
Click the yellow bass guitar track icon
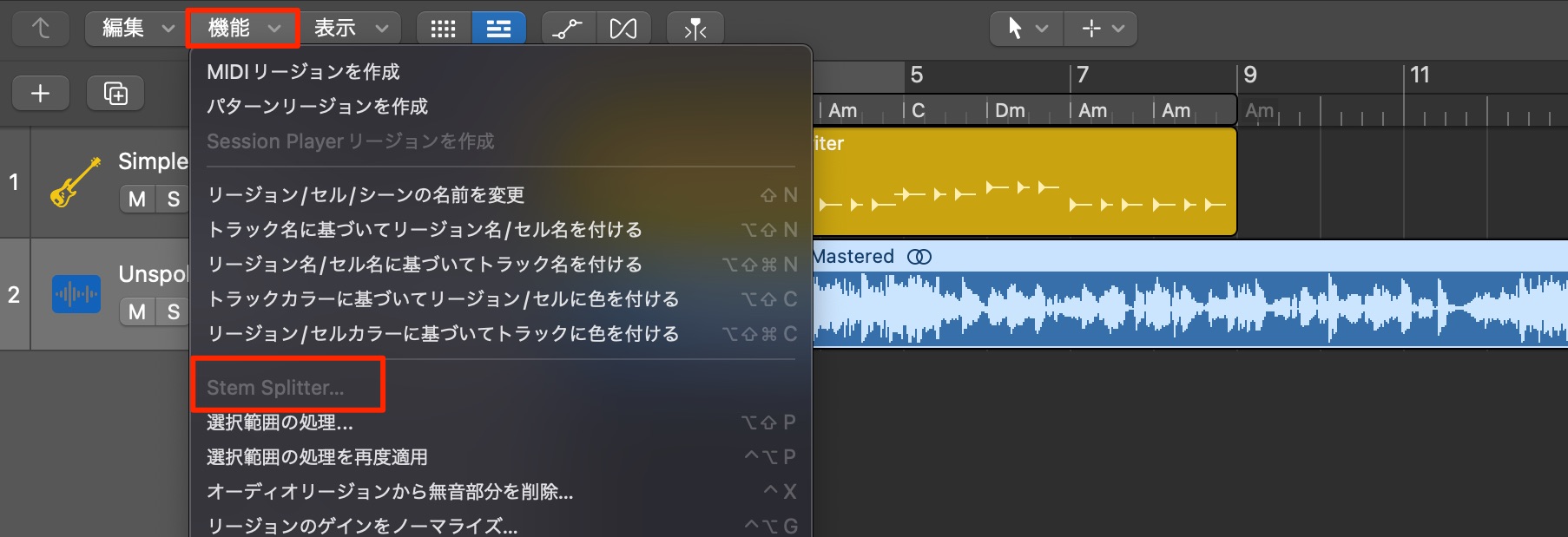pyautogui.click(x=76, y=182)
